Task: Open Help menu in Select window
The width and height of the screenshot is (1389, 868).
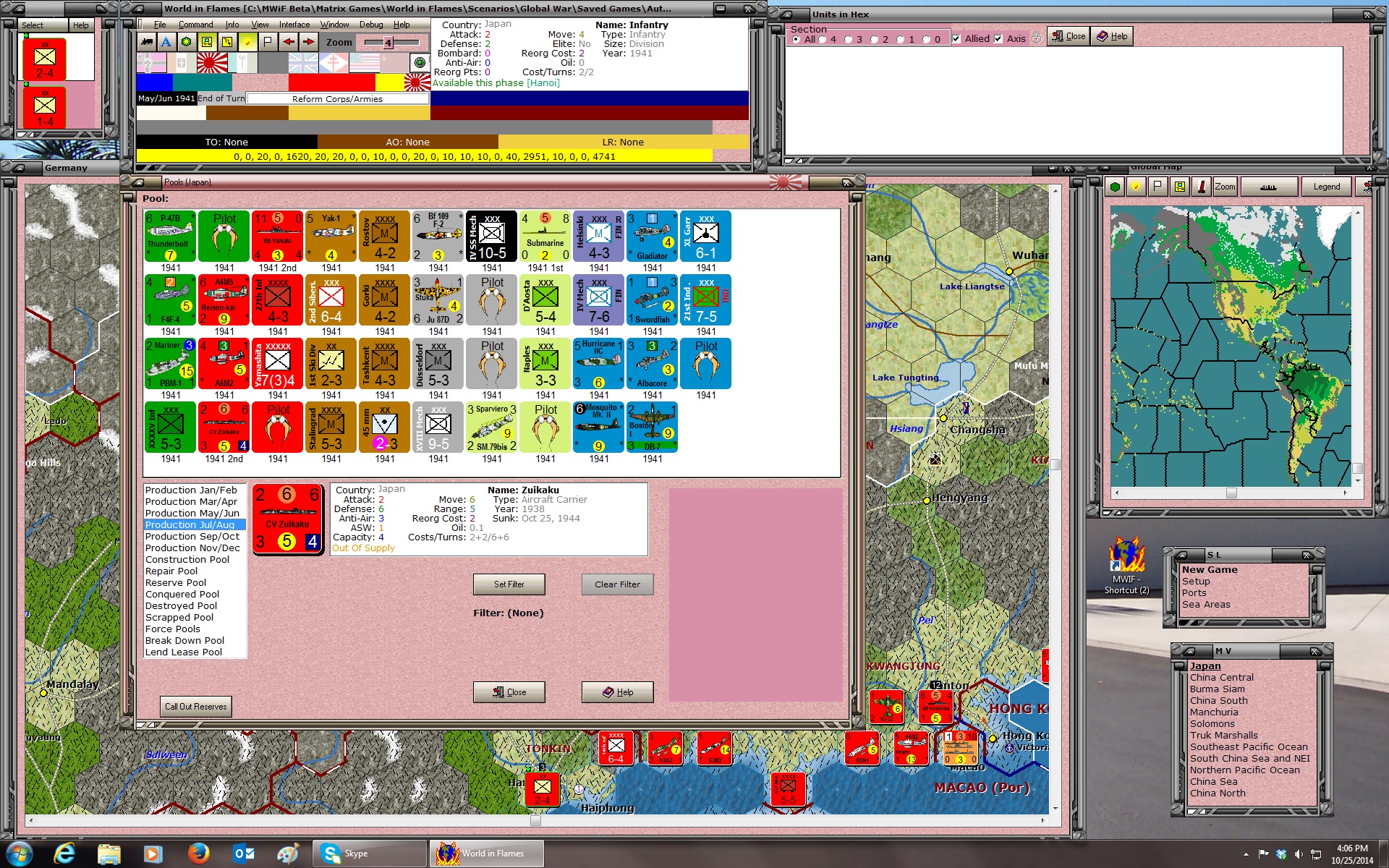Action: [80, 25]
